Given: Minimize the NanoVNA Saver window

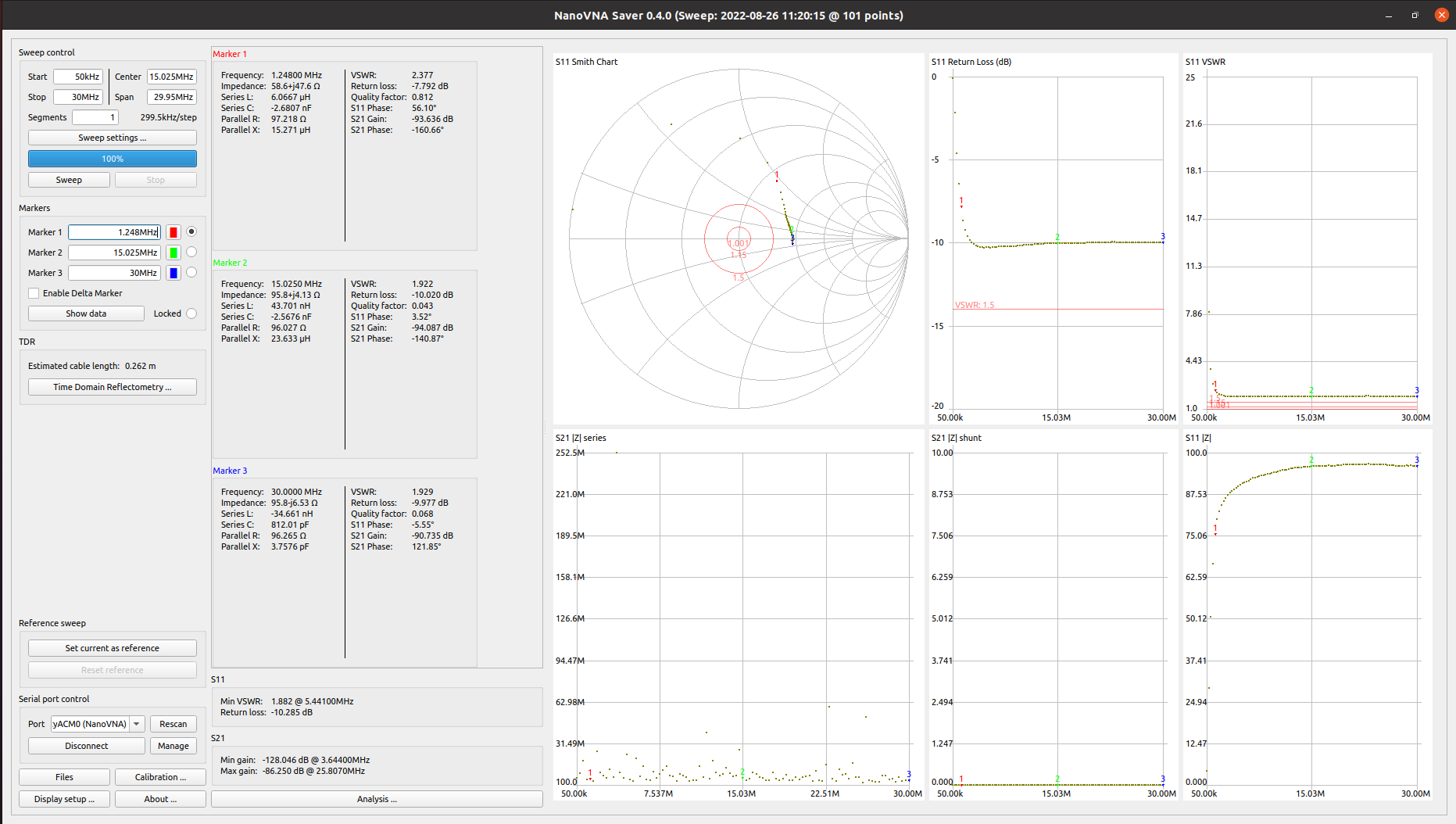Looking at the screenshot, I should (x=1389, y=16).
